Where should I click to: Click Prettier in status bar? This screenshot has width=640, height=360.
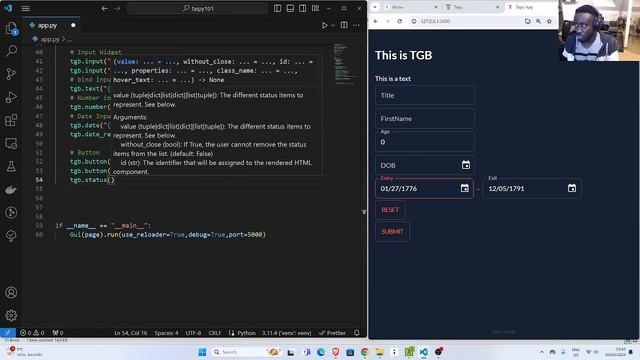point(332,333)
